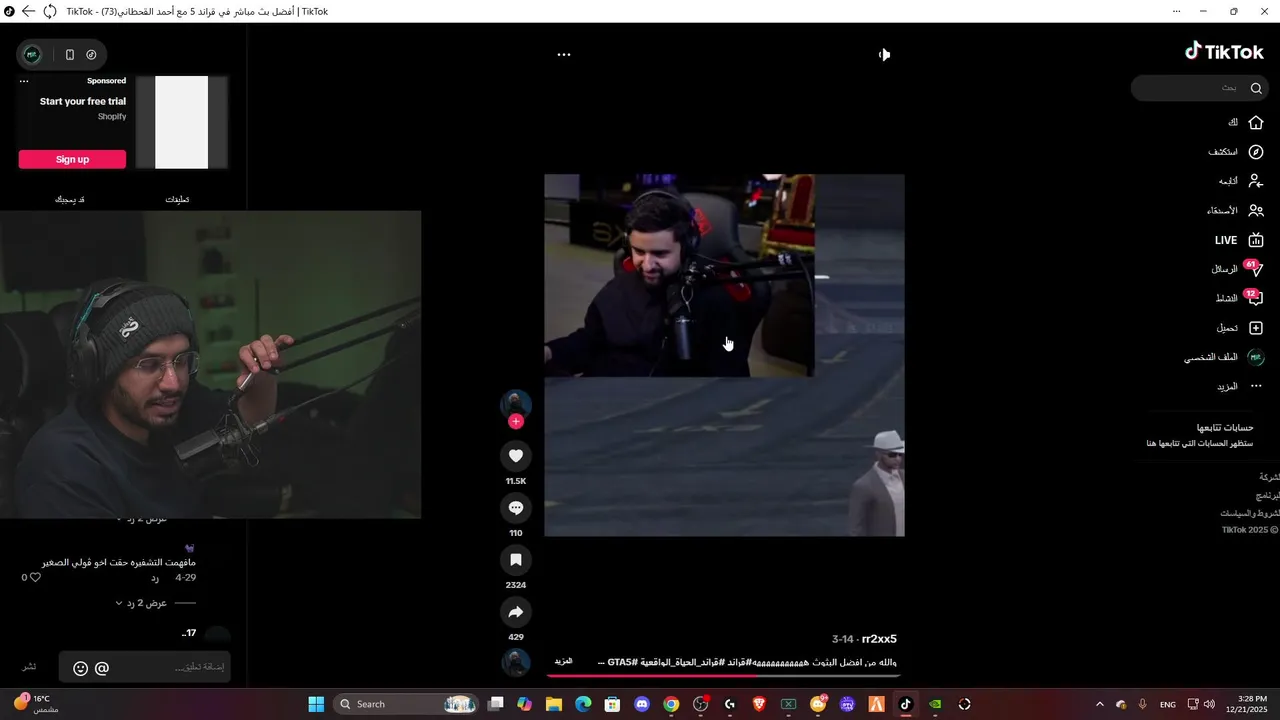Viewport: 1280px width, 720px height.
Task: Click the phone icon in top-left pill
Action: [x=69, y=55]
